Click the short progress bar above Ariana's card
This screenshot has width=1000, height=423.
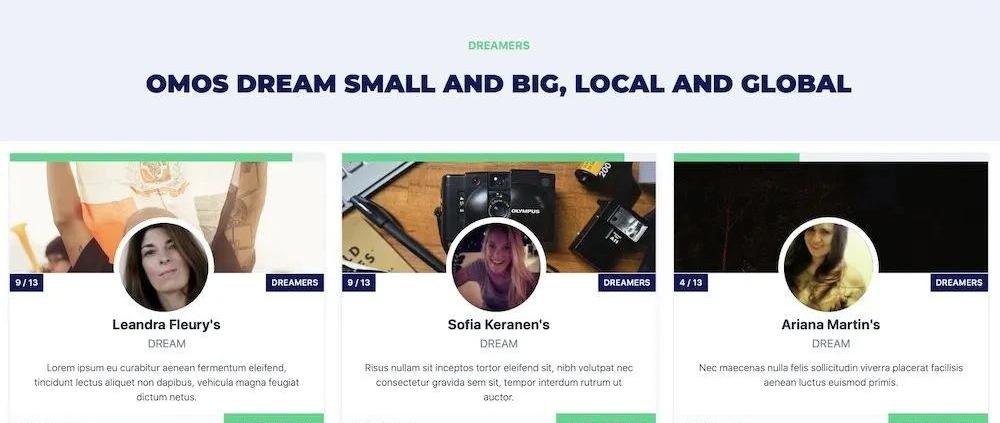coord(737,158)
